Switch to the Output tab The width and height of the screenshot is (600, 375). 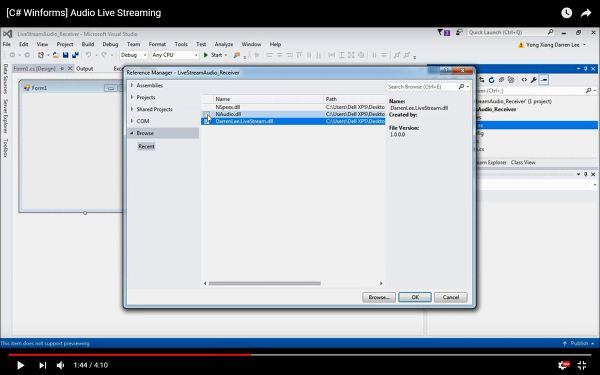click(85, 69)
